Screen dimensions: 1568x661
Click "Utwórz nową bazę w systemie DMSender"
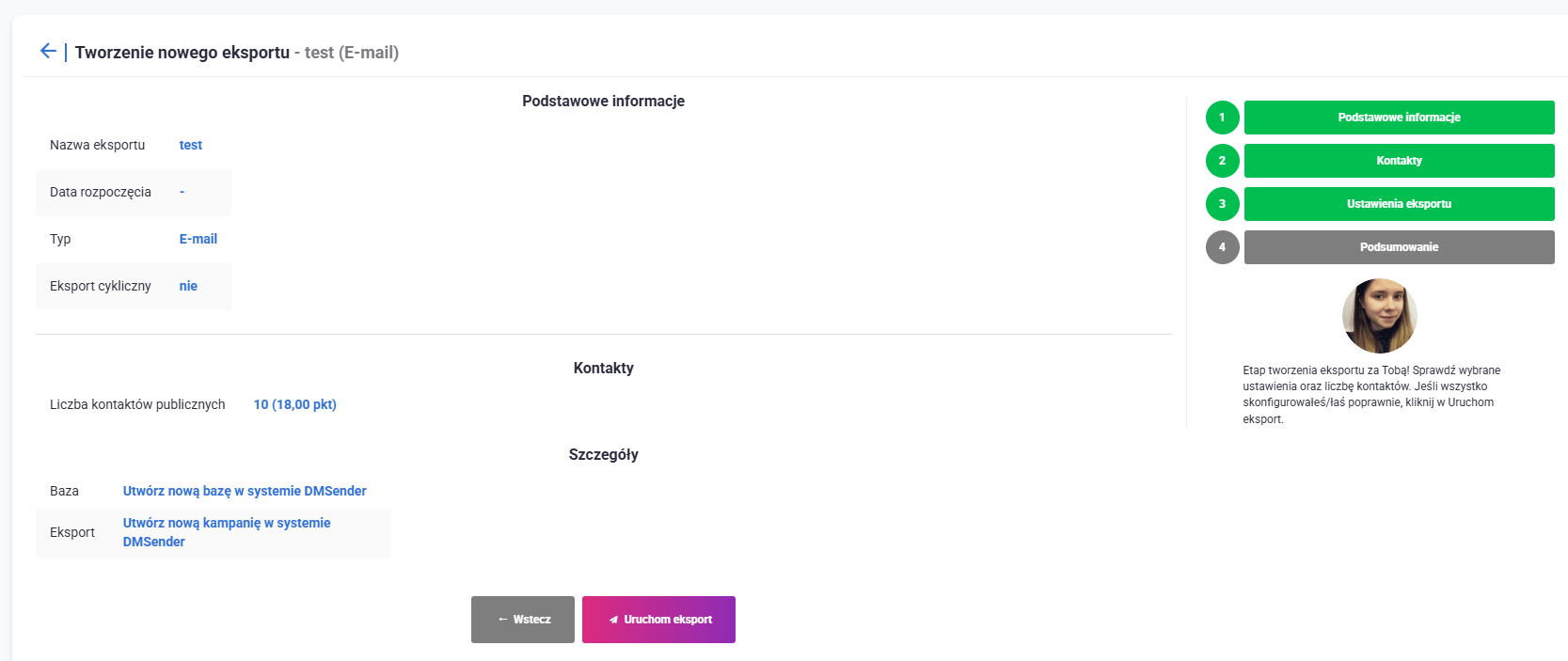pyautogui.click(x=245, y=491)
